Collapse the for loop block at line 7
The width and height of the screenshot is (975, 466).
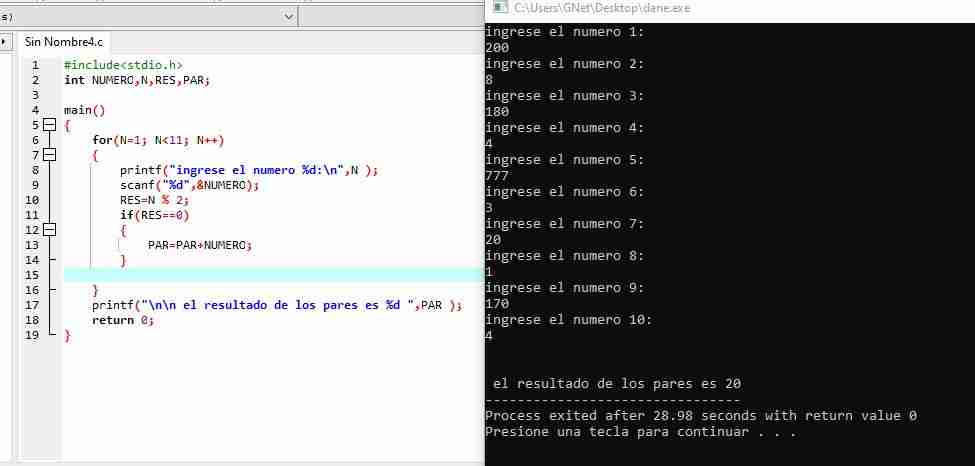49,155
